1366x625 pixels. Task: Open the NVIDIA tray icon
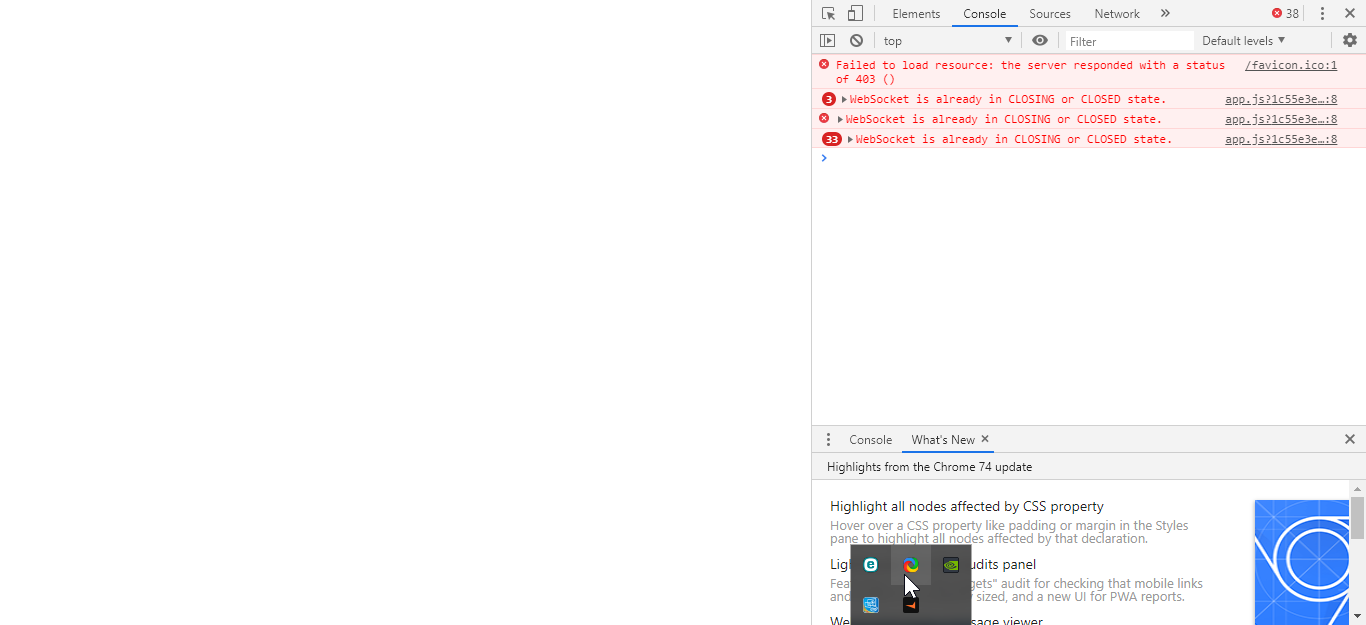pos(951,565)
